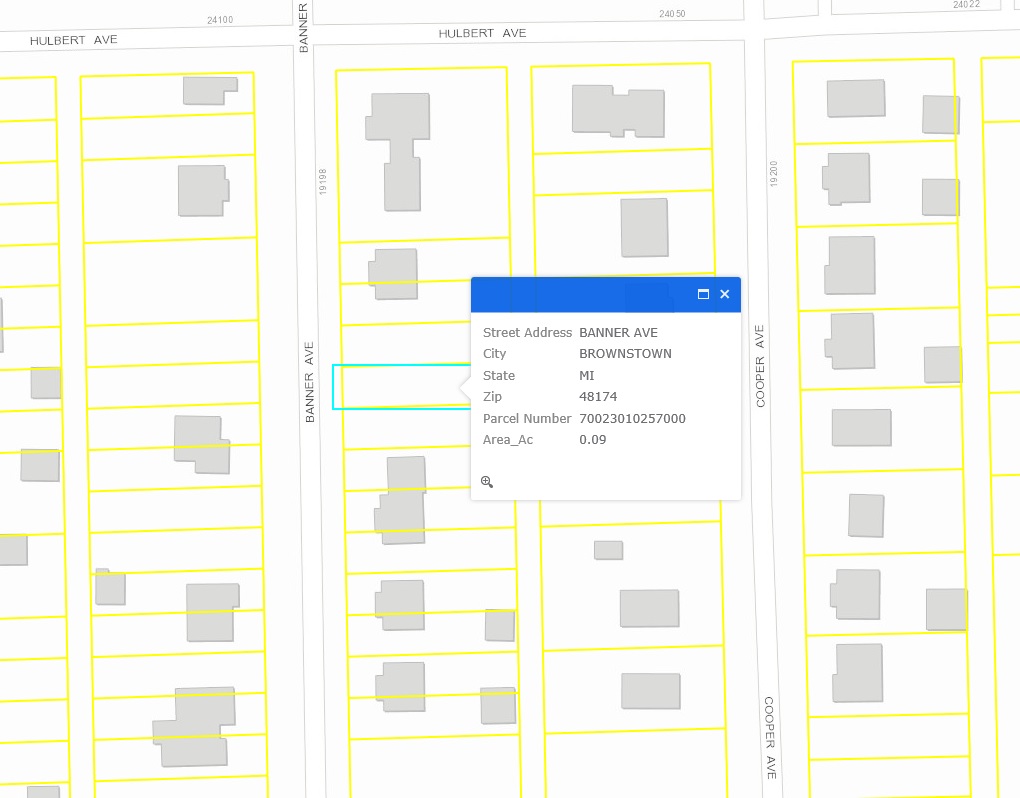The width and height of the screenshot is (1020, 798).
Task: Close the parcel info popup
Action: pyautogui.click(x=725, y=294)
